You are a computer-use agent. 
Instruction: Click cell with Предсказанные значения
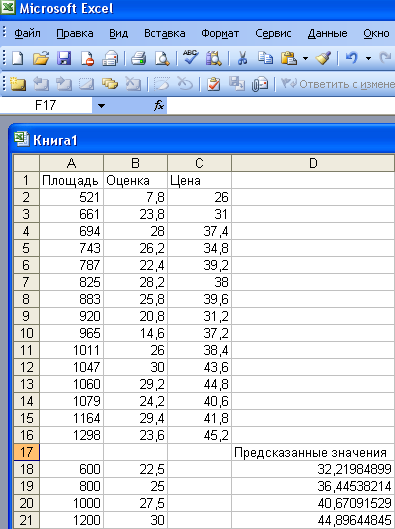coord(313,452)
